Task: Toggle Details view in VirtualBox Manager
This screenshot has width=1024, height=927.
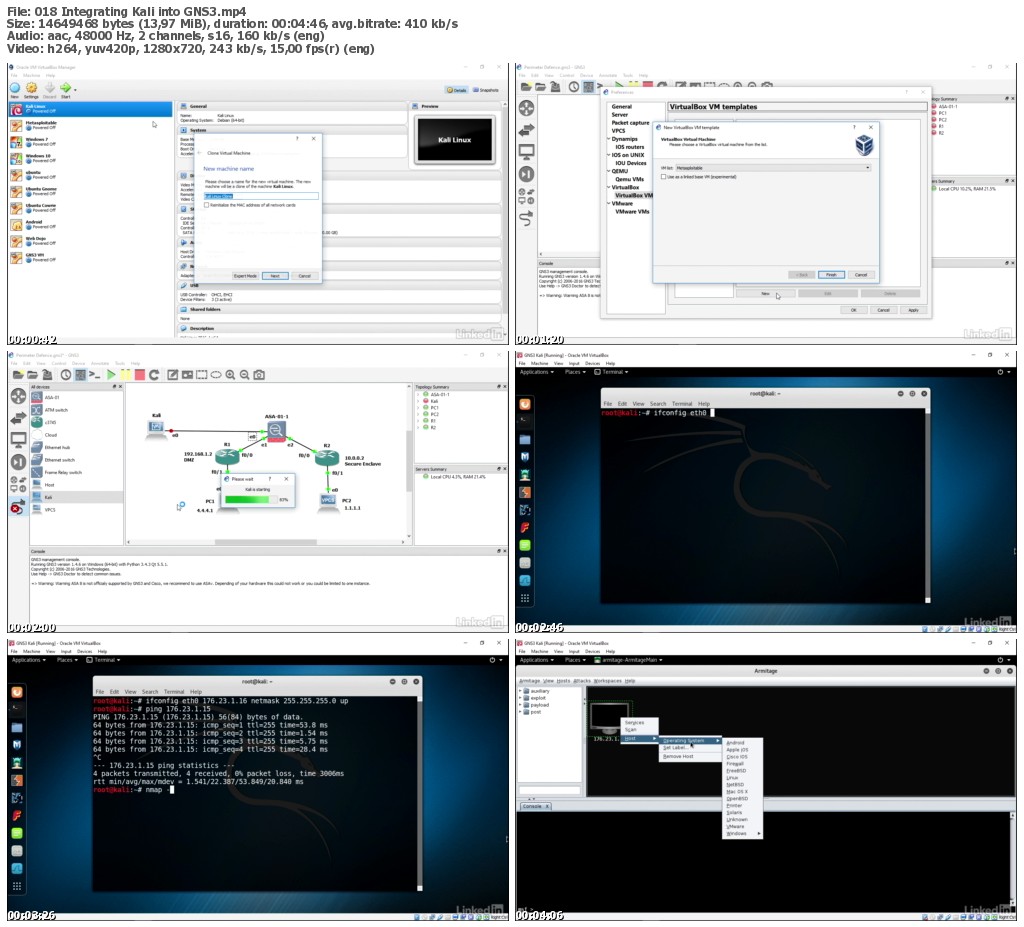Action: tap(456, 90)
